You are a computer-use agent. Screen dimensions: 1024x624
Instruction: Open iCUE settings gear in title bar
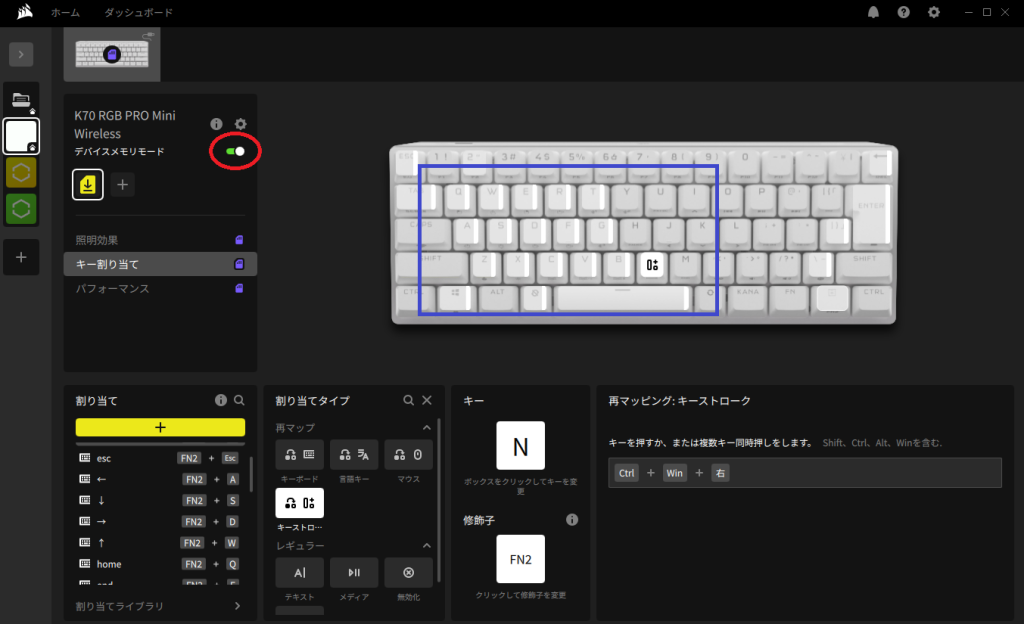tap(934, 12)
